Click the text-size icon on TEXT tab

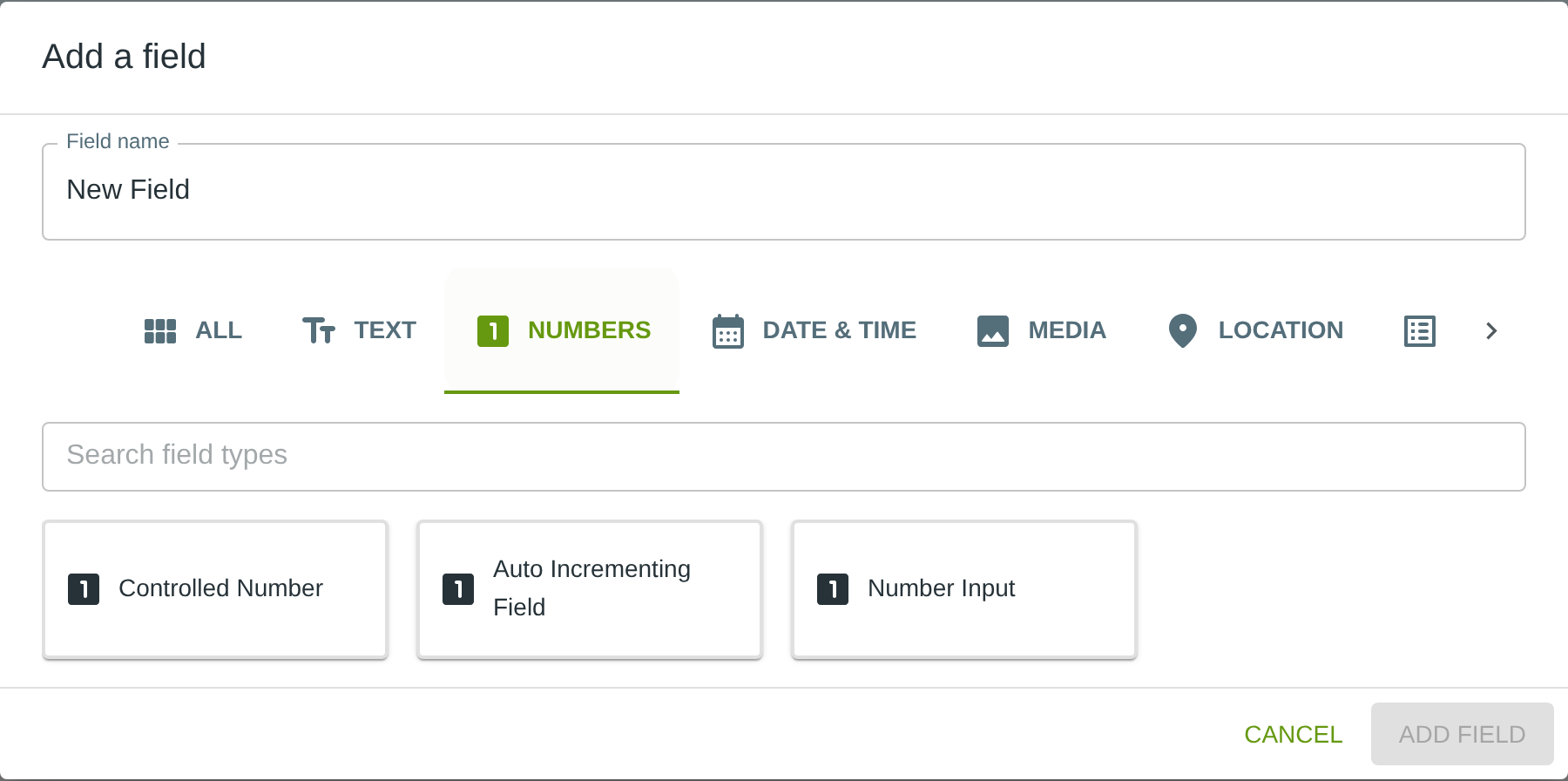pyautogui.click(x=318, y=331)
